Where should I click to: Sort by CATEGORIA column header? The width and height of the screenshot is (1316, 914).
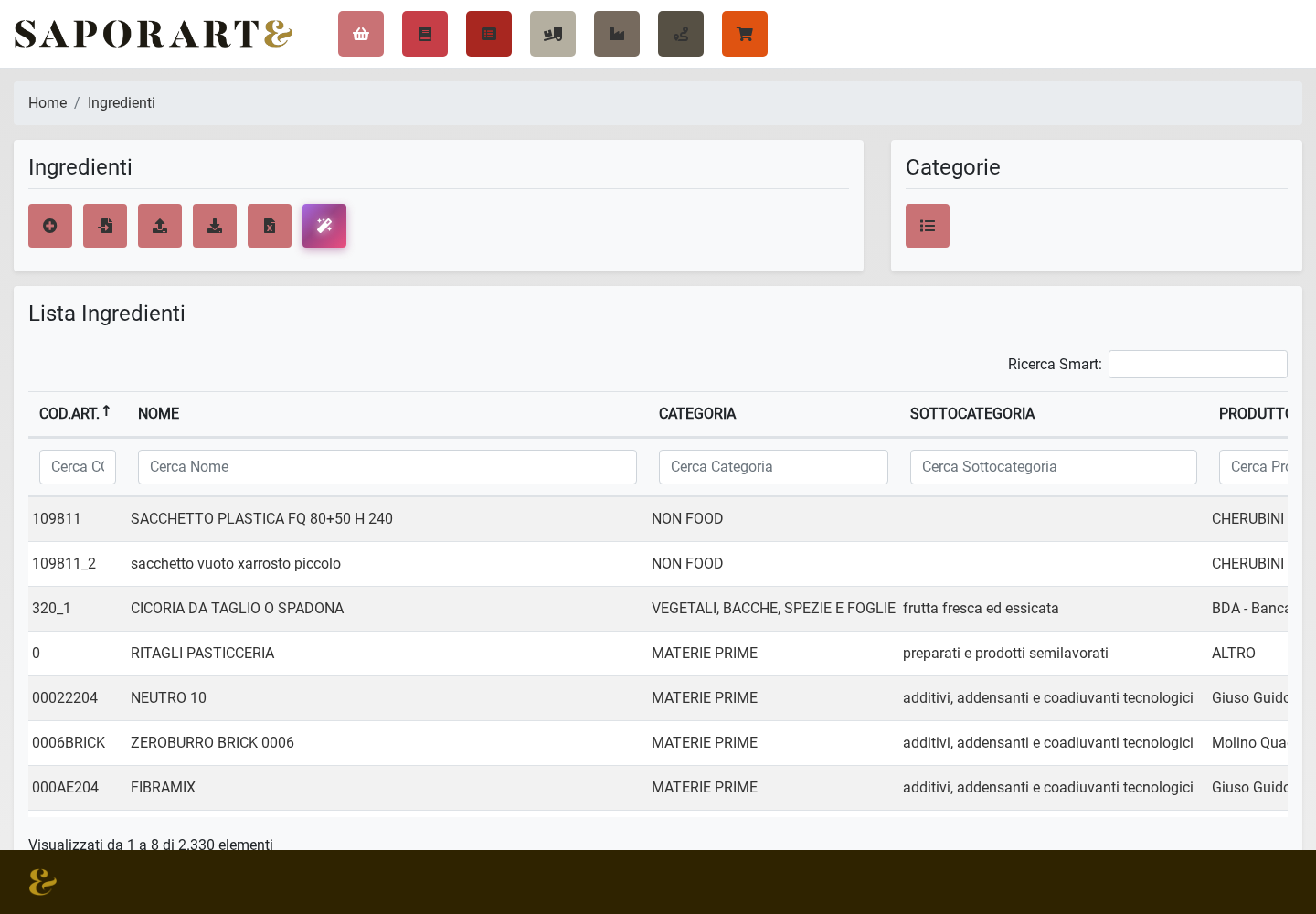pos(773,414)
